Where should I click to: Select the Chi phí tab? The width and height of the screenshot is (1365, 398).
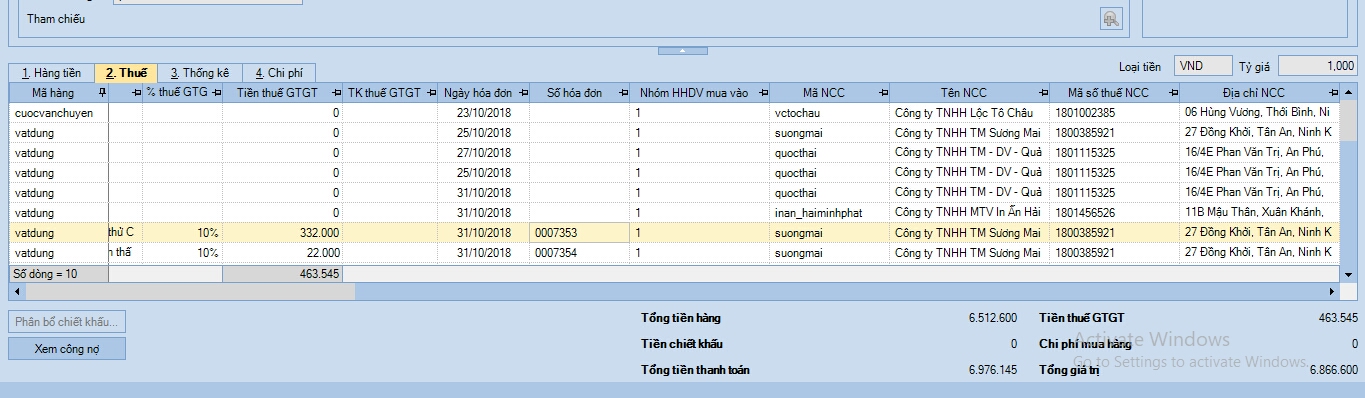coord(279,73)
